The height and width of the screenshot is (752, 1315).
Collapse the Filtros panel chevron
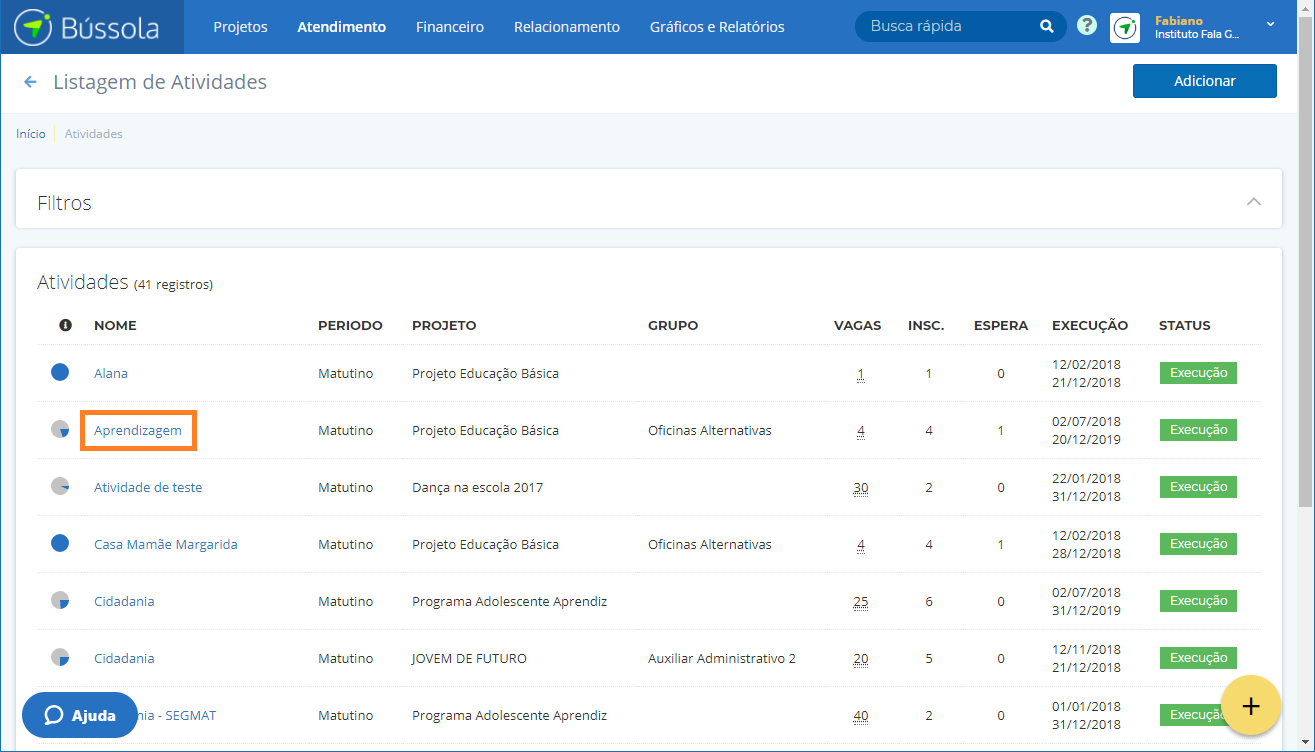pos(1253,202)
